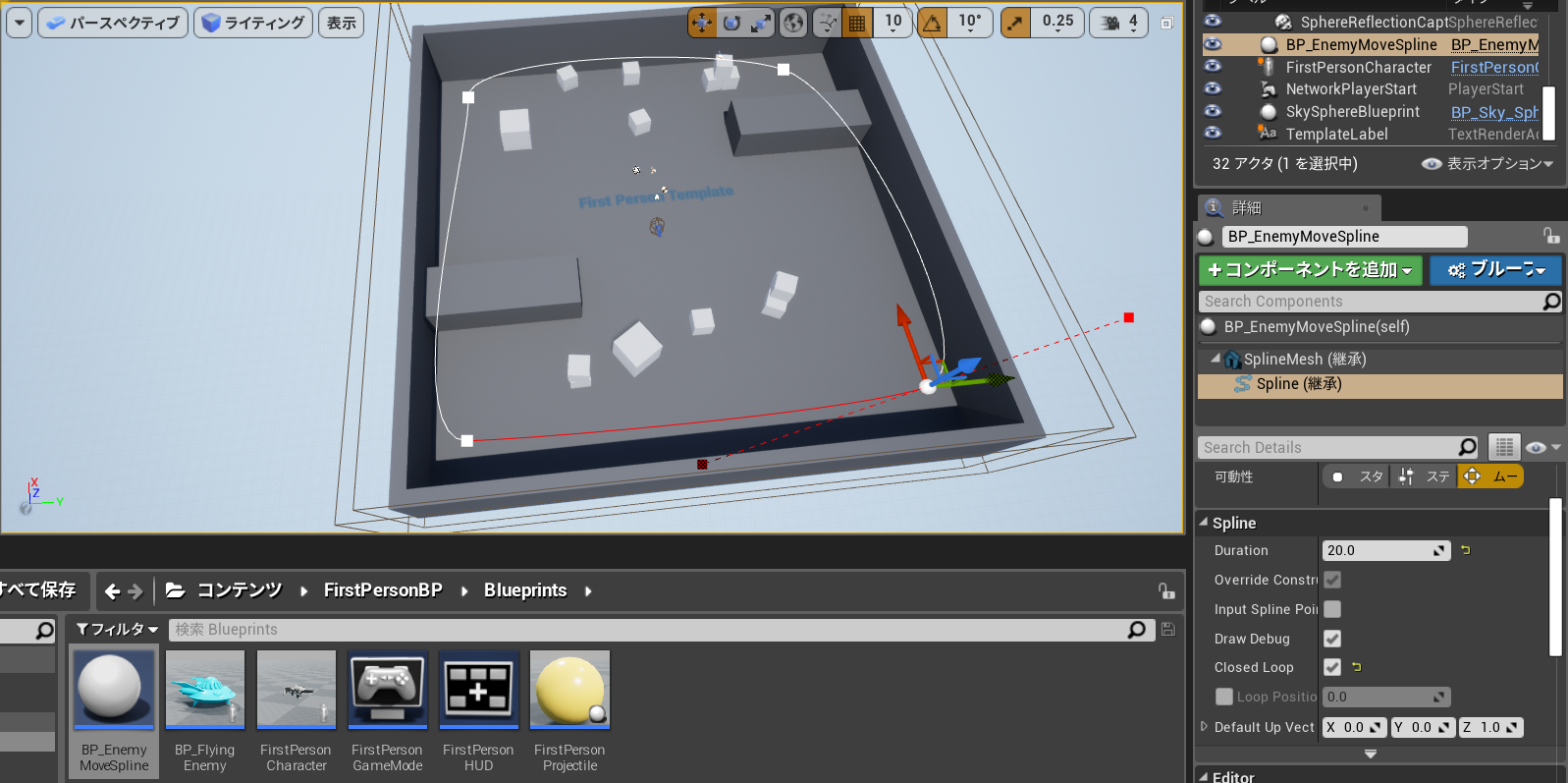
Task: Toggle visibility of NetworkPlayerStart actor
Action: (x=1213, y=88)
